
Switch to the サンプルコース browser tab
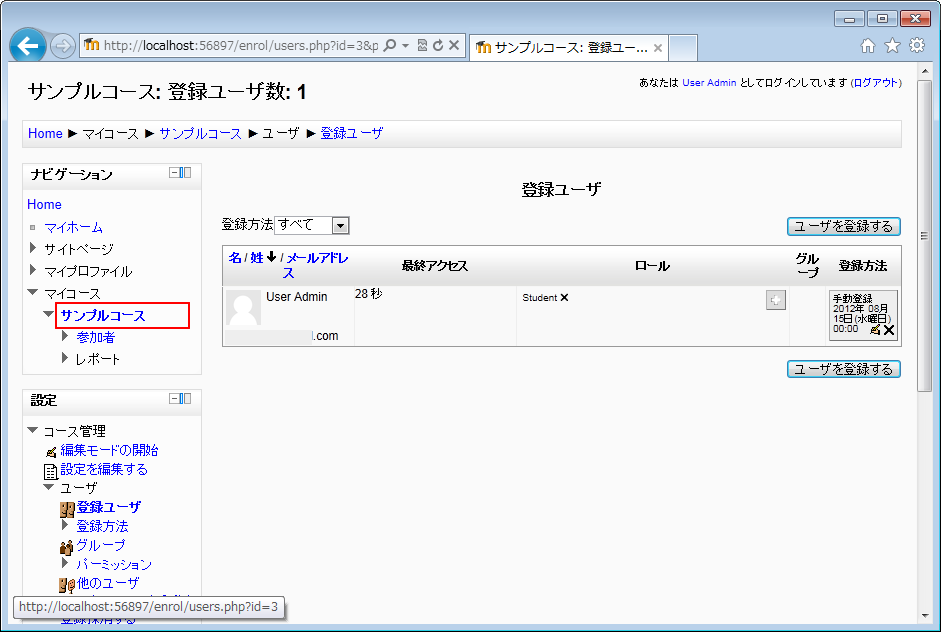click(565, 47)
